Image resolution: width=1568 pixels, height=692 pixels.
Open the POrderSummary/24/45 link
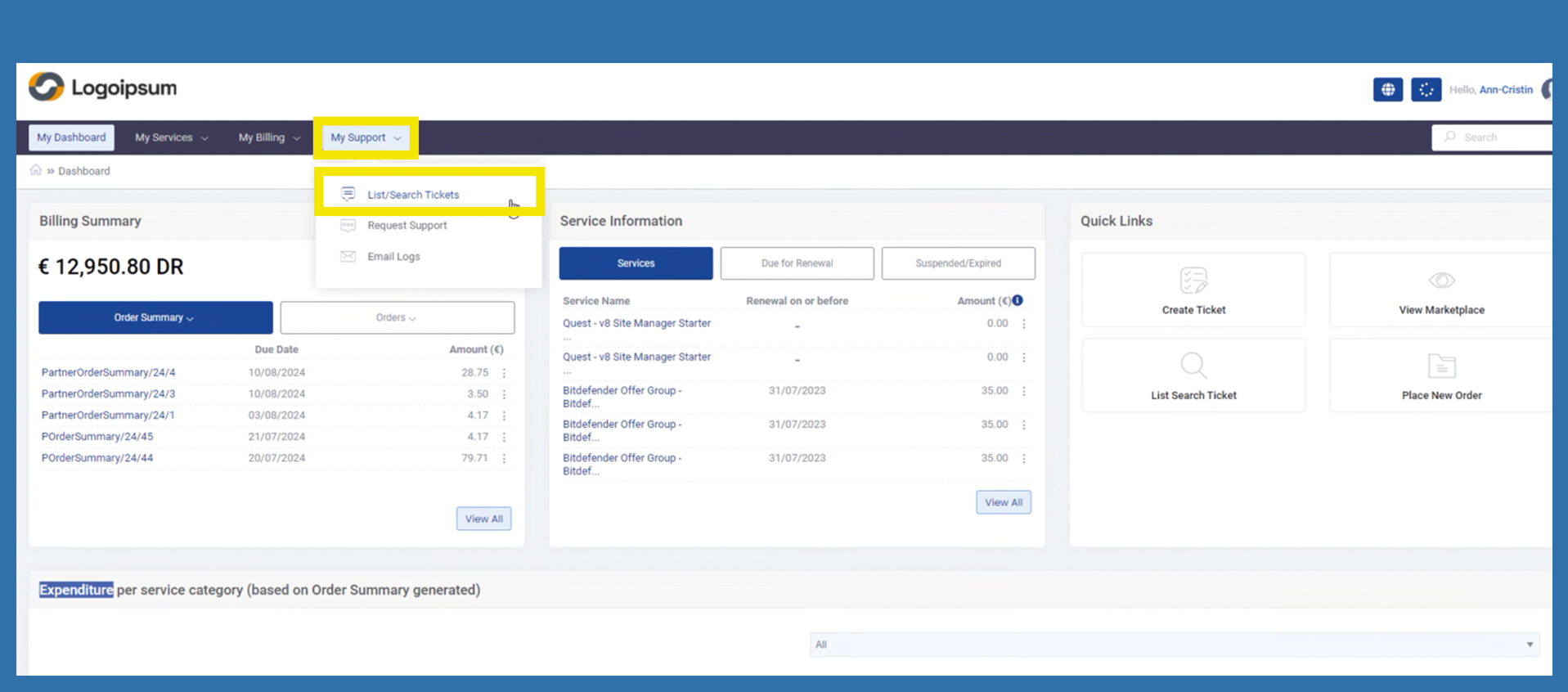coord(97,437)
